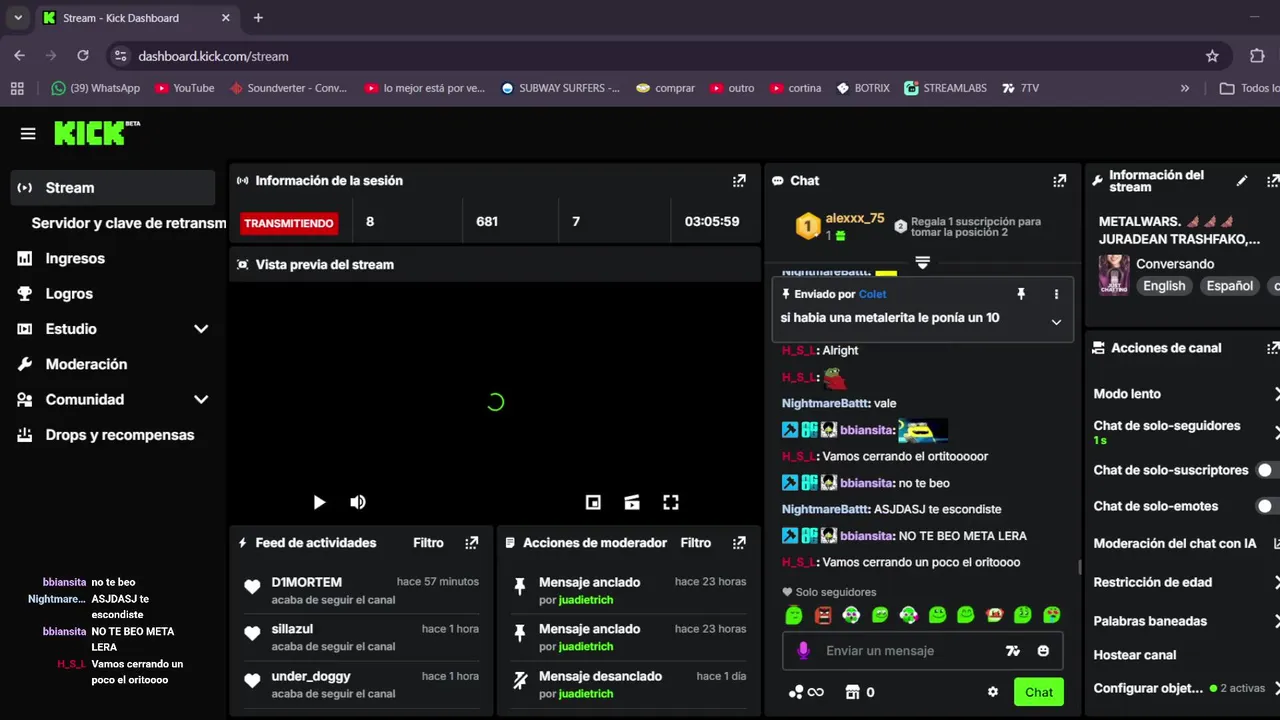The height and width of the screenshot is (720, 1280).
Task: Open a new browser tab
Action: (x=258, y=18)
